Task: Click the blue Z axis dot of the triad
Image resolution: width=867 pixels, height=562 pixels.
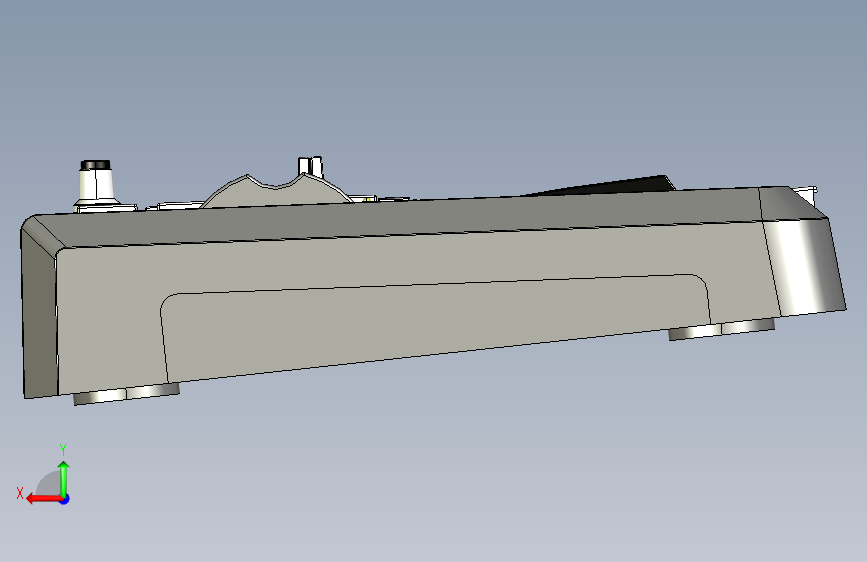Action: coord(65,499)
